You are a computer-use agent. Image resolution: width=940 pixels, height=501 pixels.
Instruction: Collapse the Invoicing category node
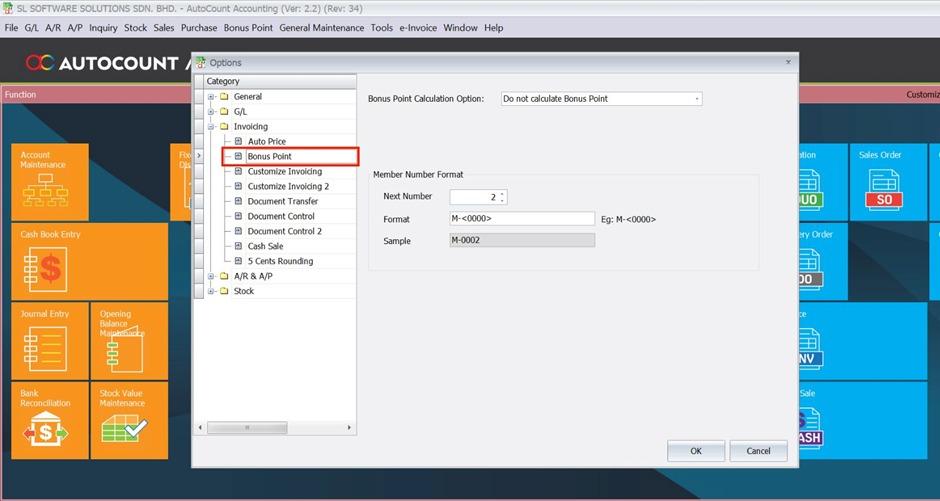(x=211, y=127)
